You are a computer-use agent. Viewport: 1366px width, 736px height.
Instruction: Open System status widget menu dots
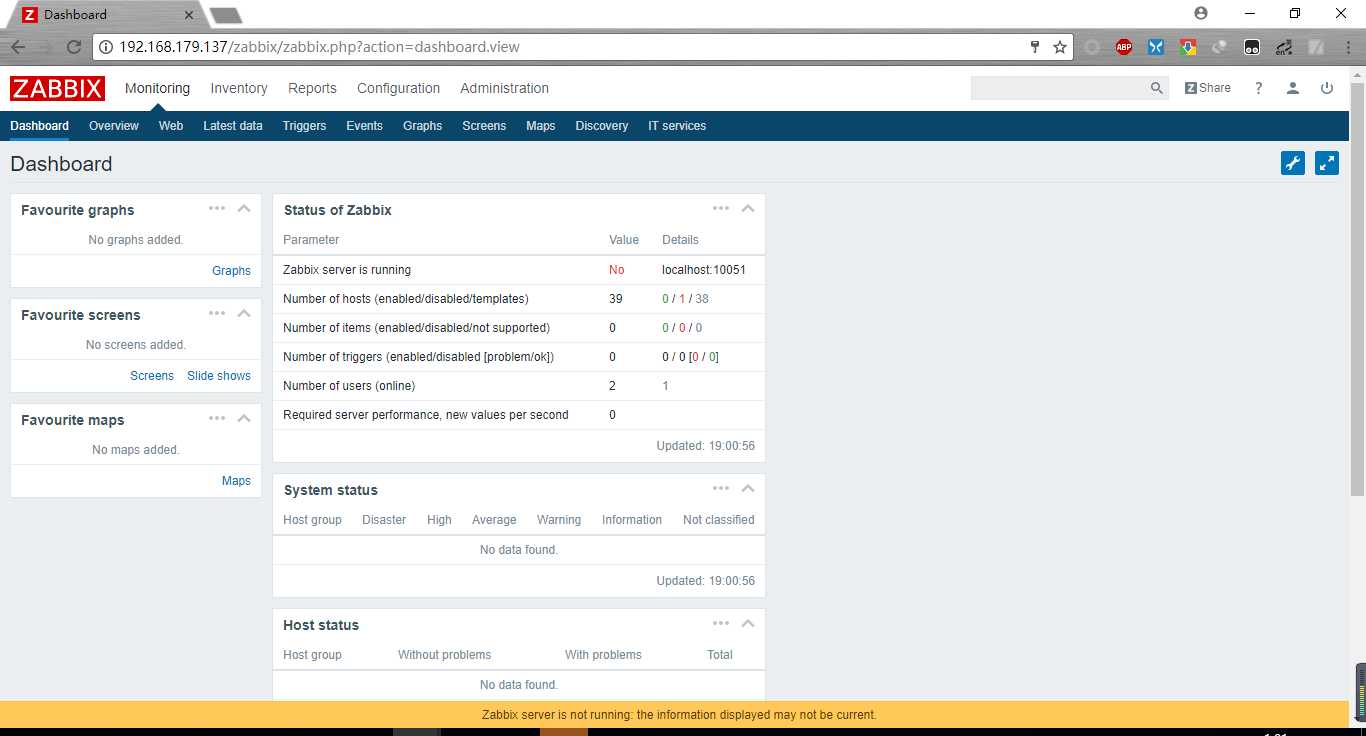pyautogui.click(x=721, y=488)
